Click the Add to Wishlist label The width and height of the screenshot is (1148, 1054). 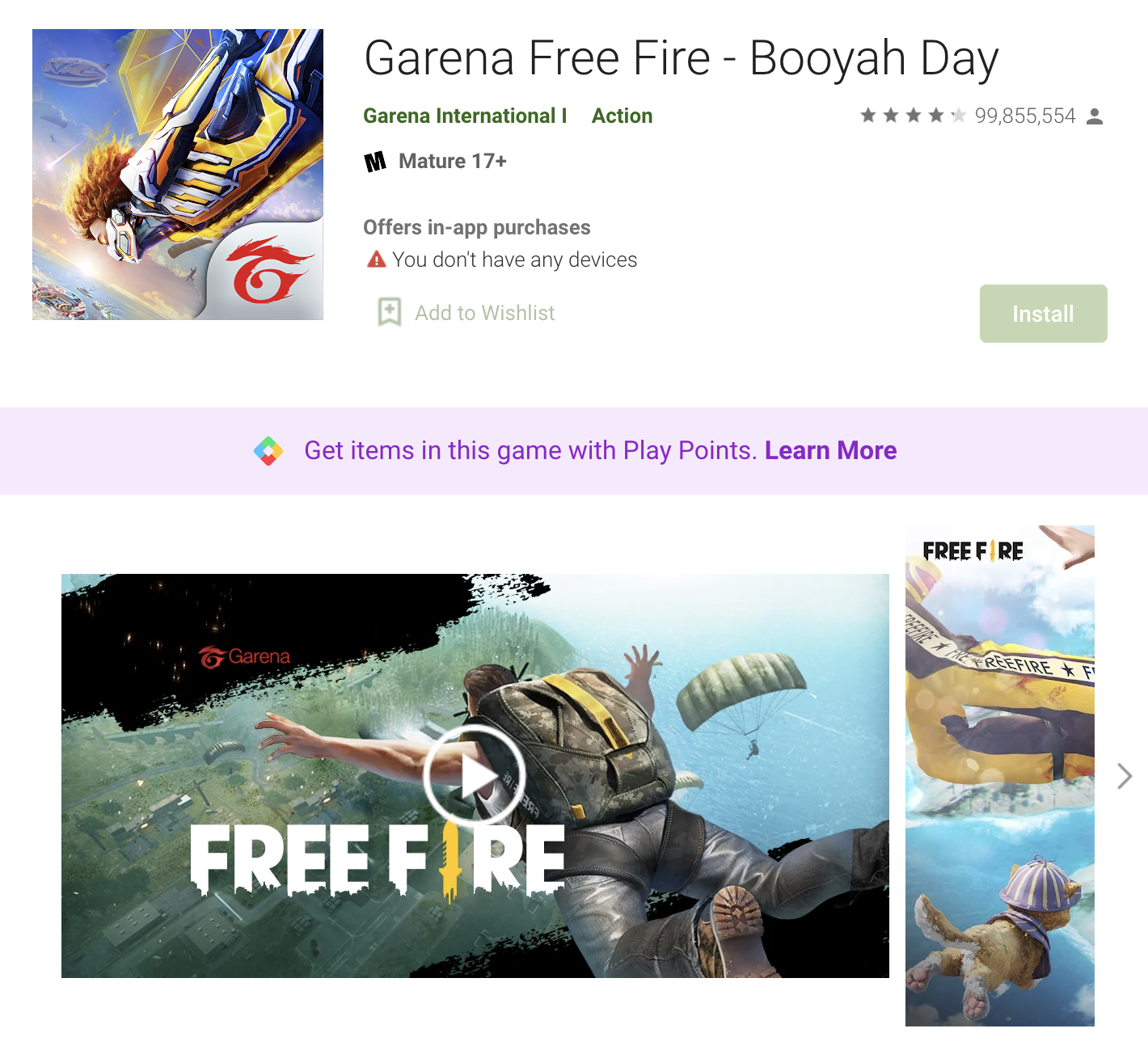point(484,313)
